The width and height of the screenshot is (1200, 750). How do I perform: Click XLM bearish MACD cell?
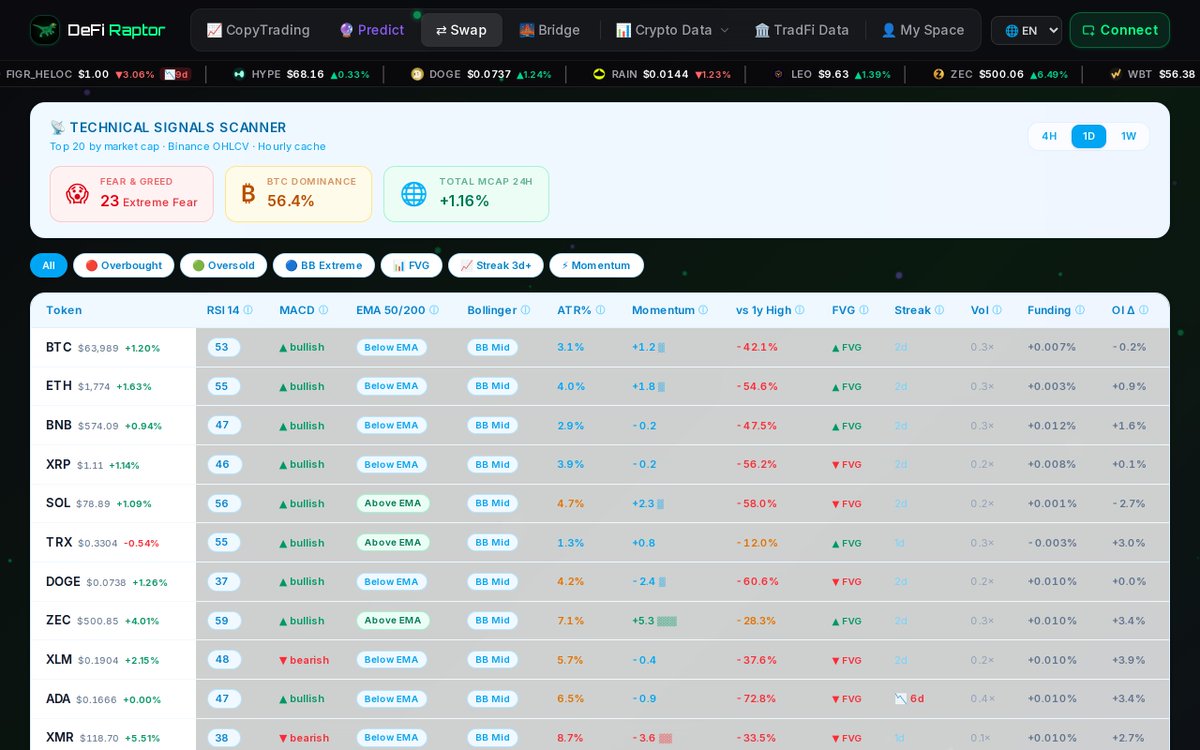[x=304, y=659]
